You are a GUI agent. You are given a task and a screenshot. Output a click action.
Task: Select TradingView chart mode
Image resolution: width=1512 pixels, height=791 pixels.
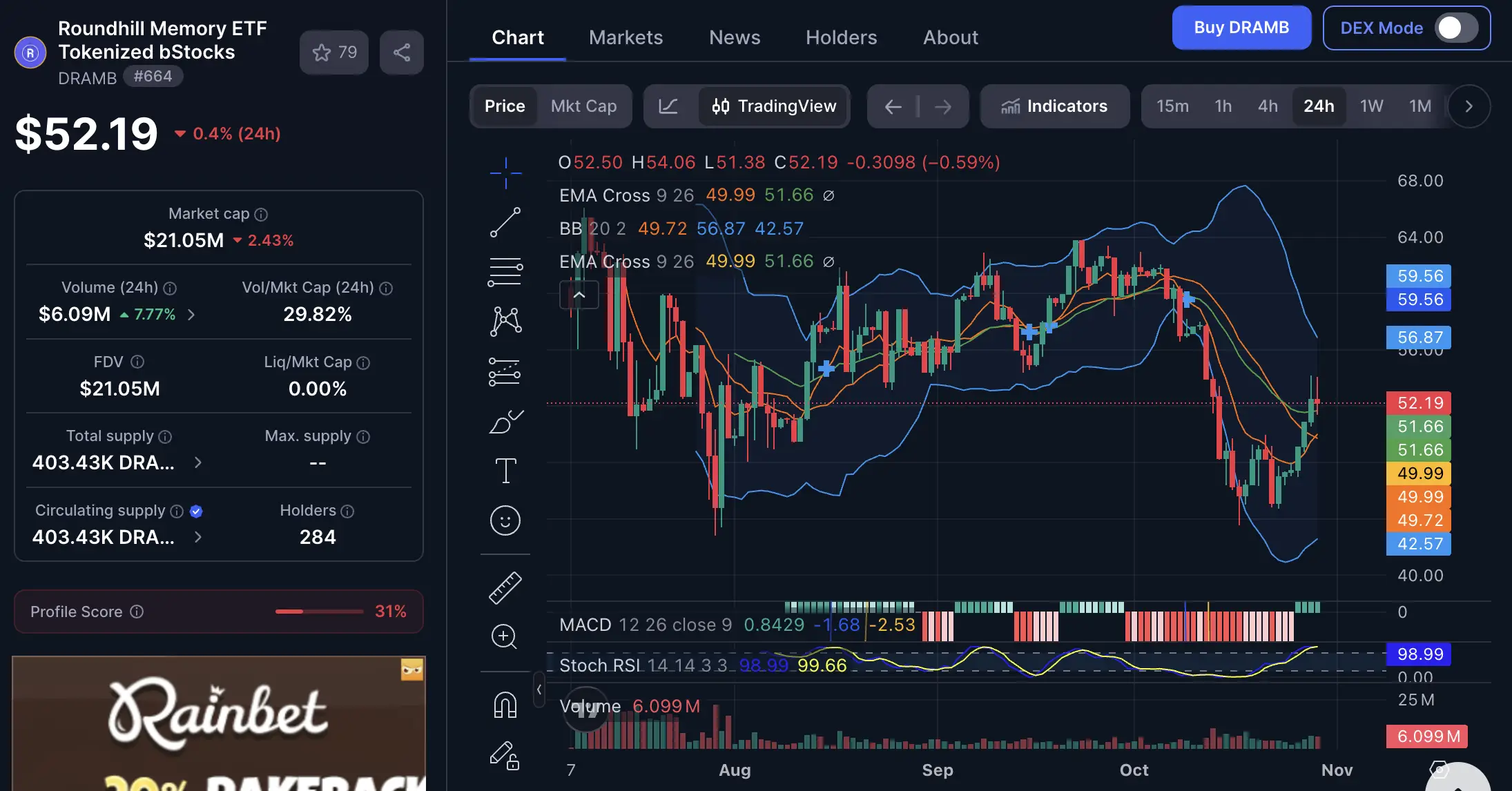click(x=773, y=106)
